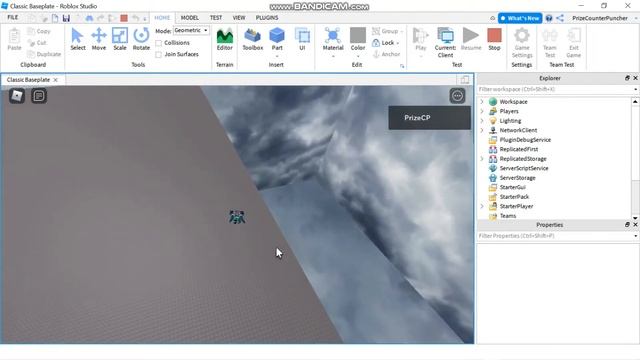Close the Explorer panel
The width and height of the screenshot is (640, 360).
pos(635,78)
